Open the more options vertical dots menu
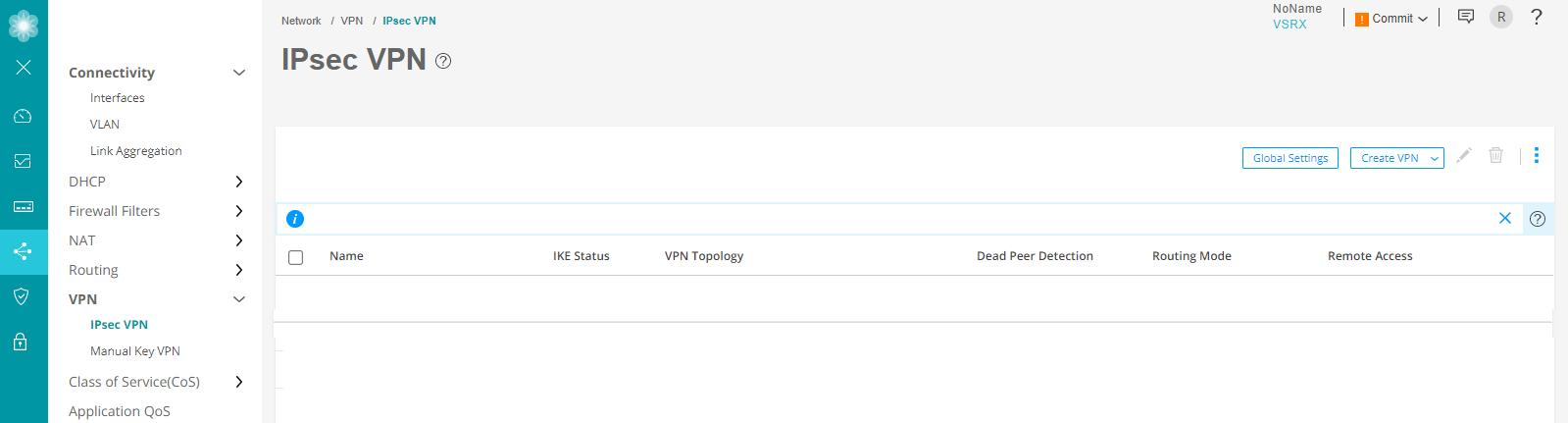The image size is (1568, 423). click(1537, 155)
